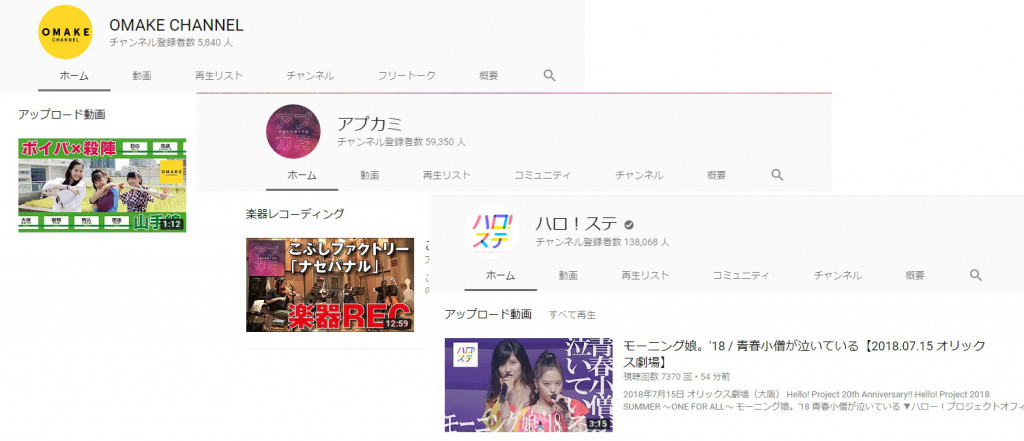Click すべて再生 link on ハロ！ステ
This screenshot has height=441, width=1024.
[572, 315]
